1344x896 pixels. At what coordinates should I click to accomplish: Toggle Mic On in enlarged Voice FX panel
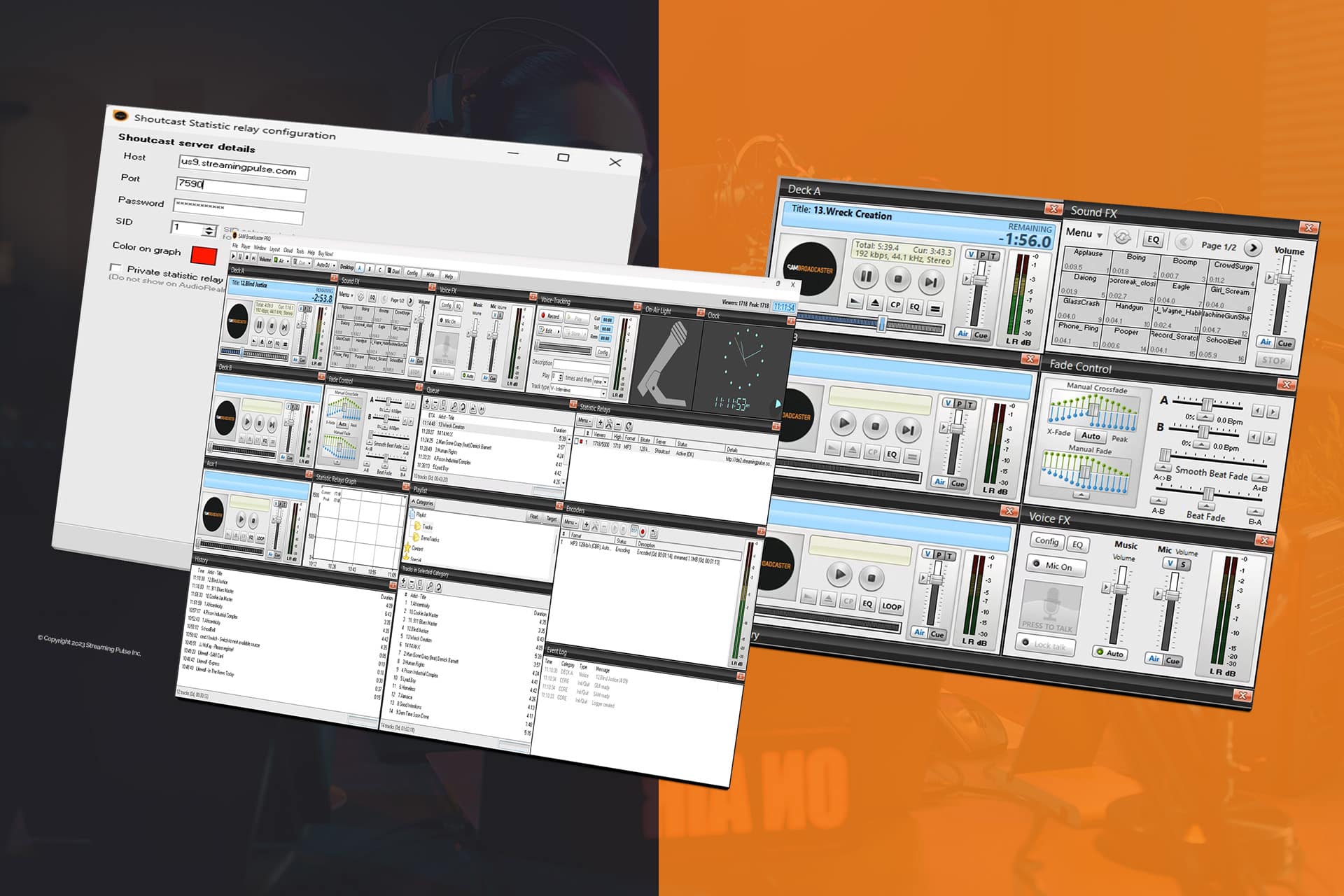(1057, 566)
